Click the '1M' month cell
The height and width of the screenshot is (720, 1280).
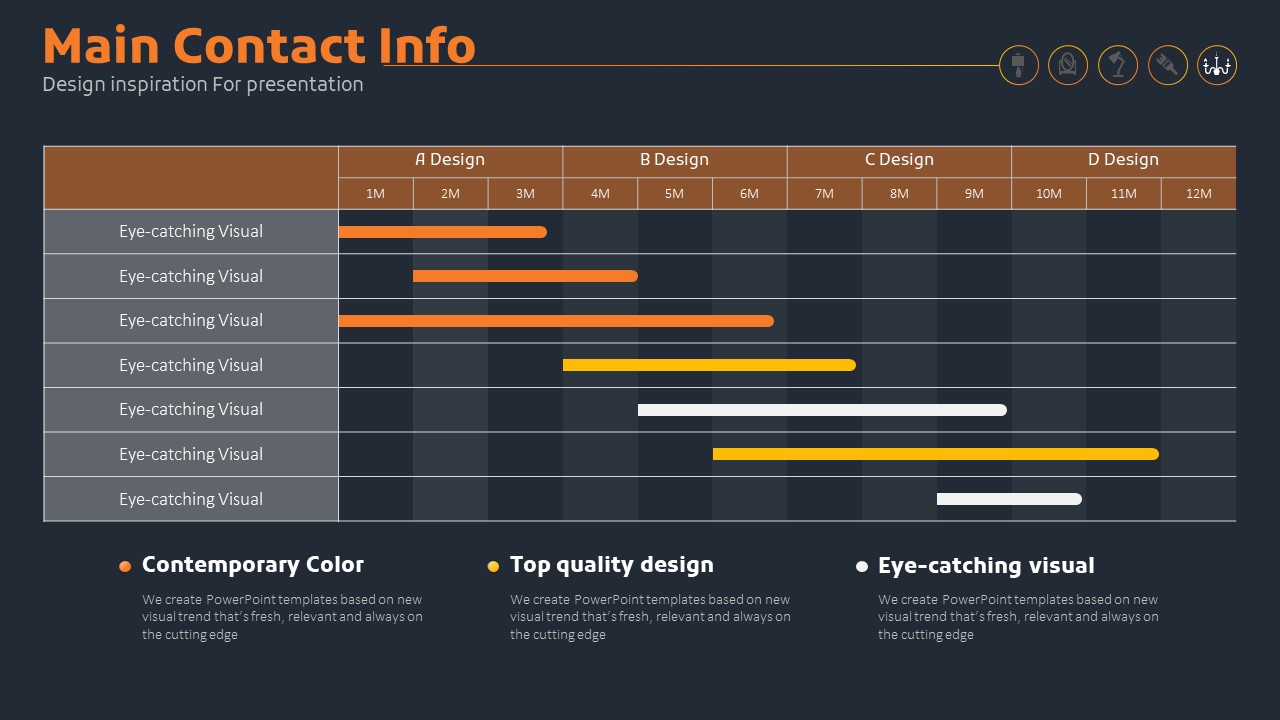(x=376, y=193)
